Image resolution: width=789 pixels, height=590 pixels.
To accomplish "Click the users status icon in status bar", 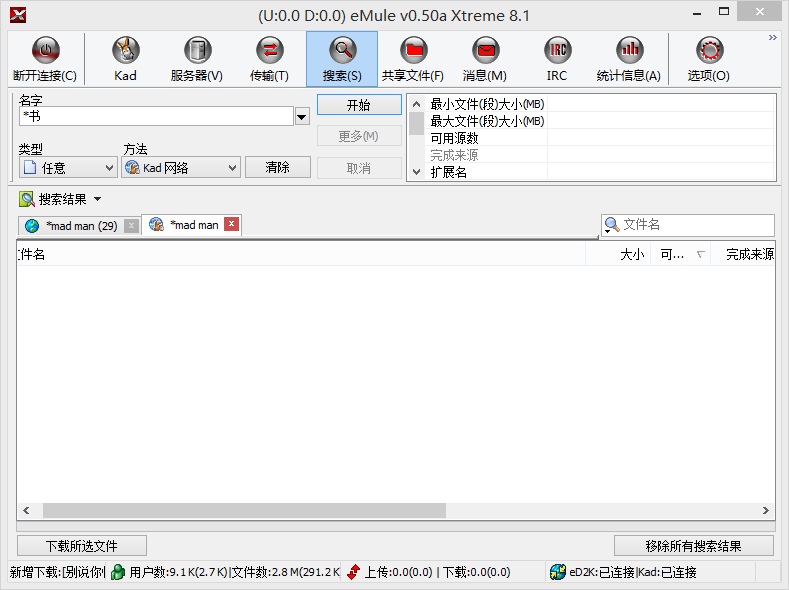I will [118, 572].
